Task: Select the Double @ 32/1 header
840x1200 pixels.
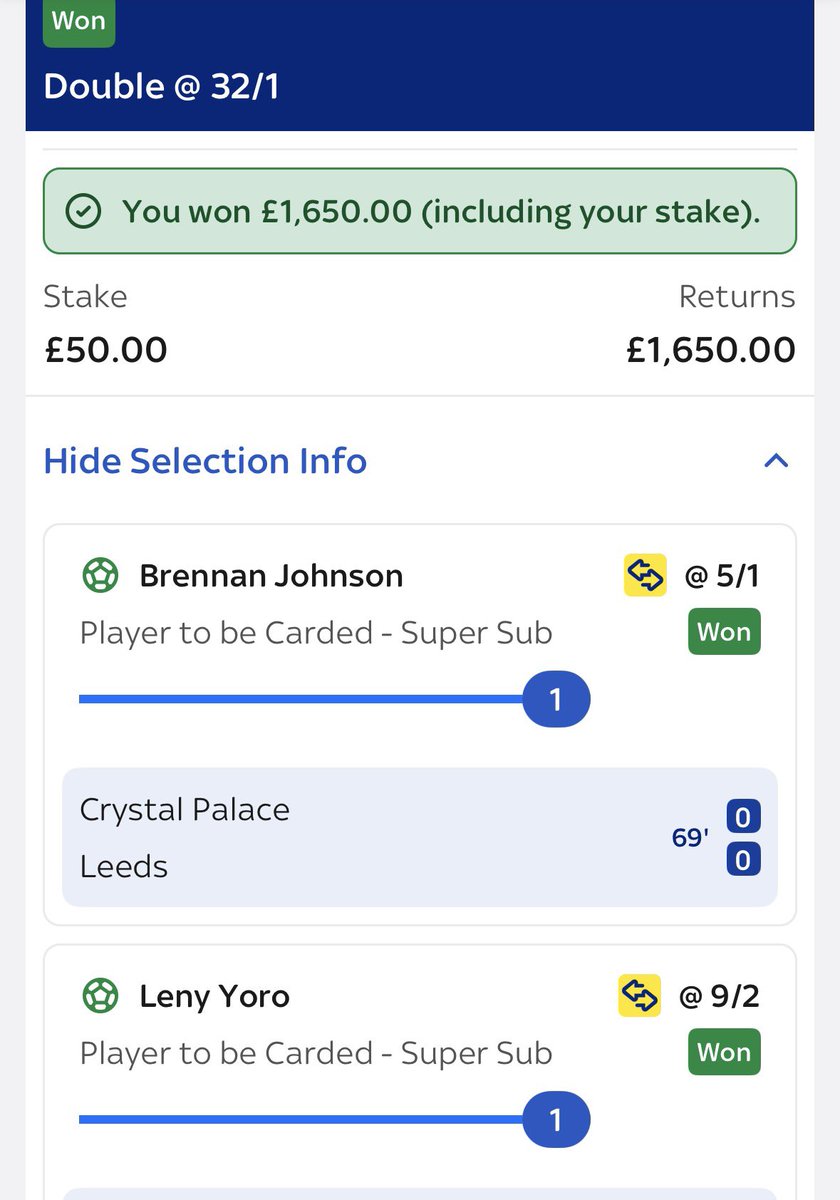Action: tap(161, 87)
